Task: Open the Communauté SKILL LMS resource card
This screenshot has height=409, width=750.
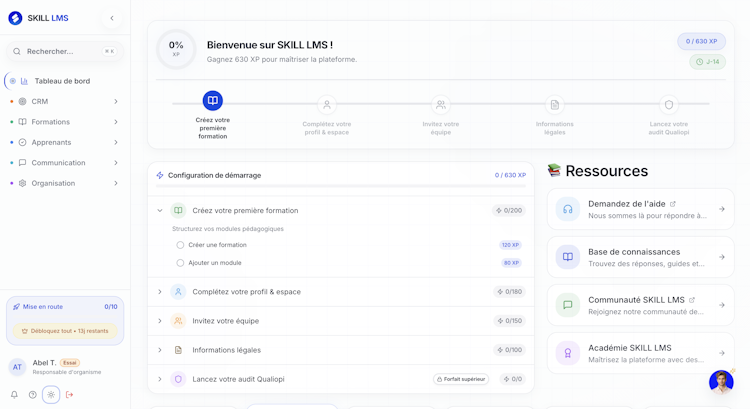Action: click(x=640, y=305)
